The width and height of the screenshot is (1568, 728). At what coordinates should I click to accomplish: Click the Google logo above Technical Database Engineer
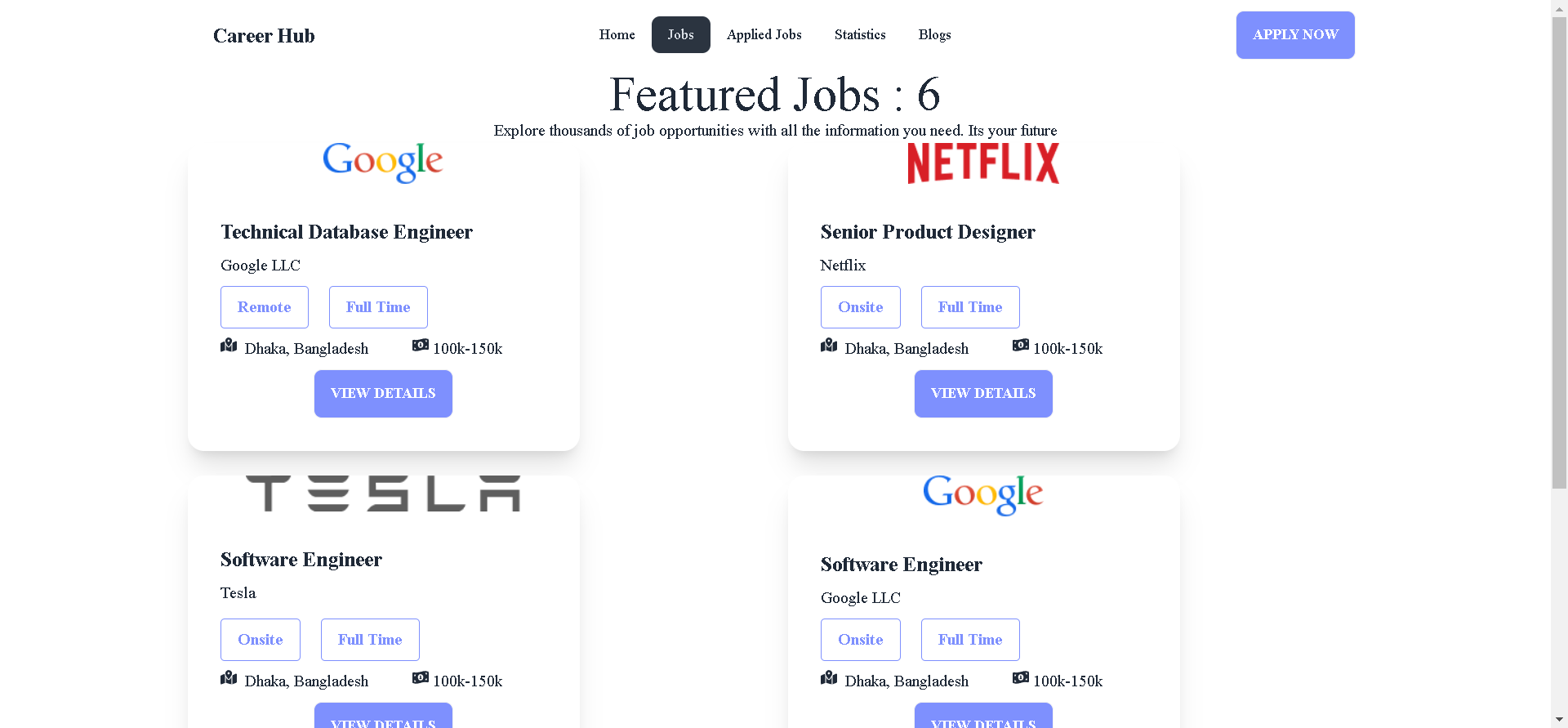382,162
